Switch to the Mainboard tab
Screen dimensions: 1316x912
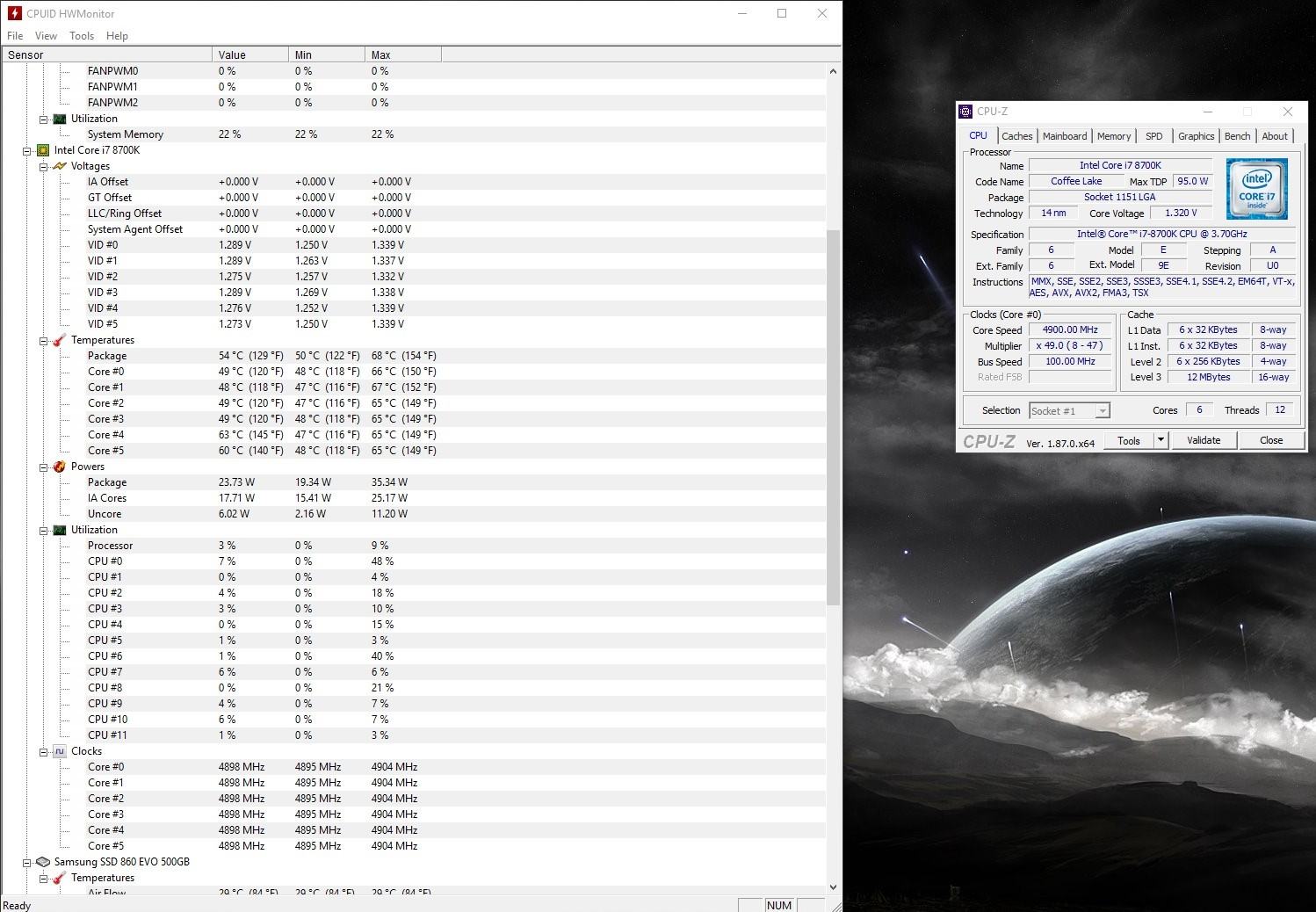click(x=1065, y=136)
